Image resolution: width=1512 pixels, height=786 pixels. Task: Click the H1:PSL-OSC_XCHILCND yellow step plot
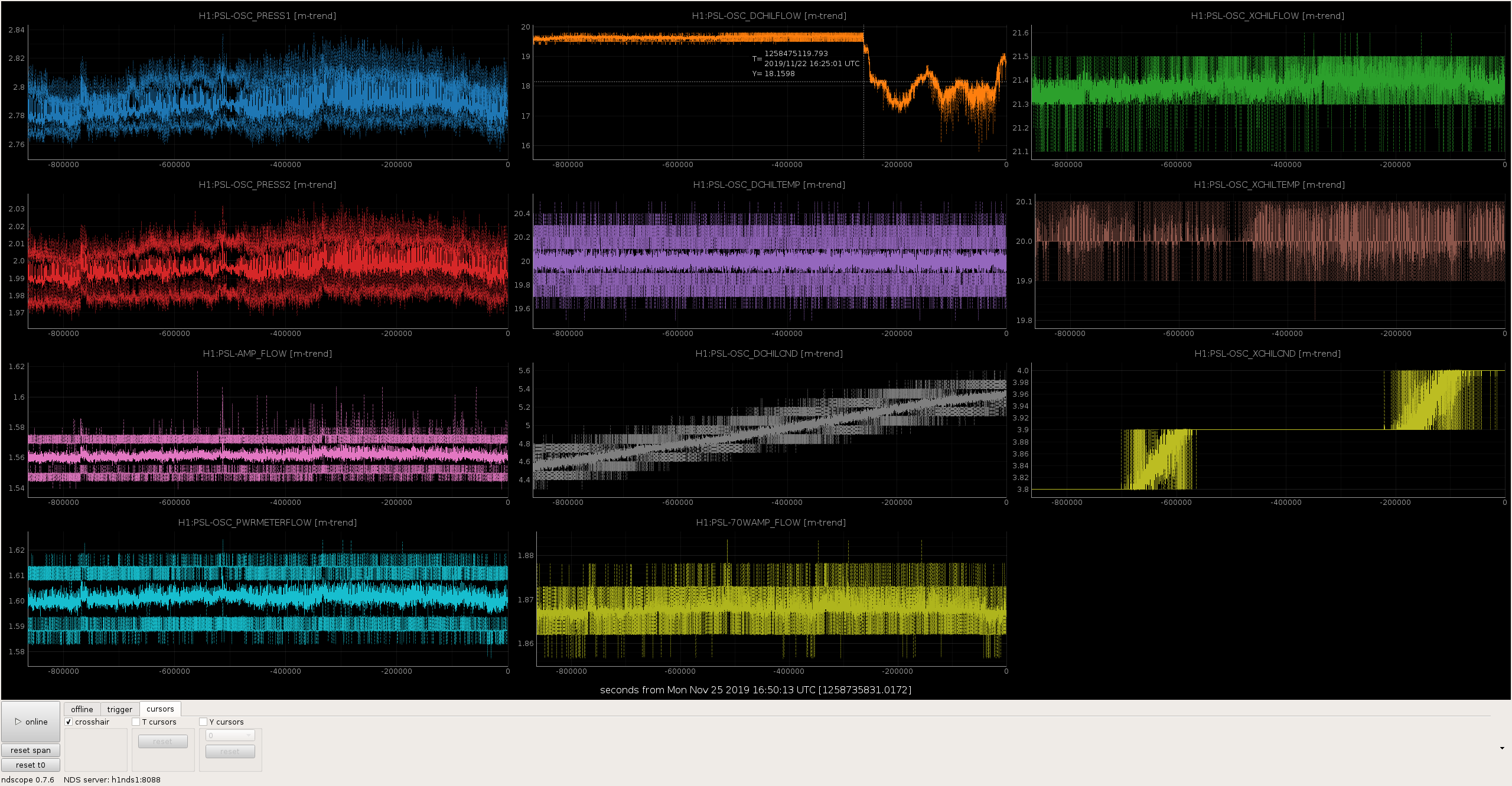tap(1268, 429)
